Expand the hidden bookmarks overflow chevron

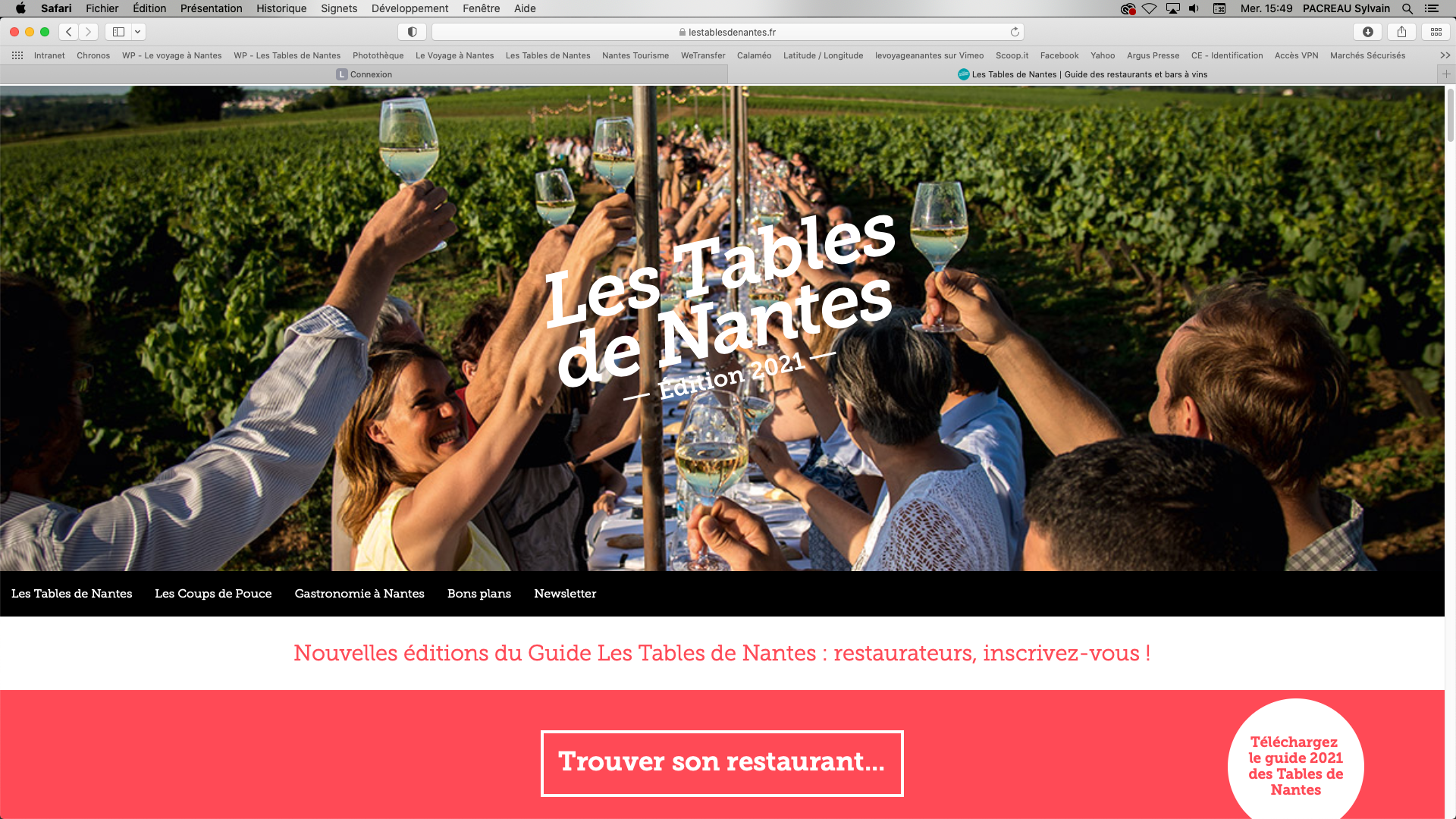[x=1445, y=55]
